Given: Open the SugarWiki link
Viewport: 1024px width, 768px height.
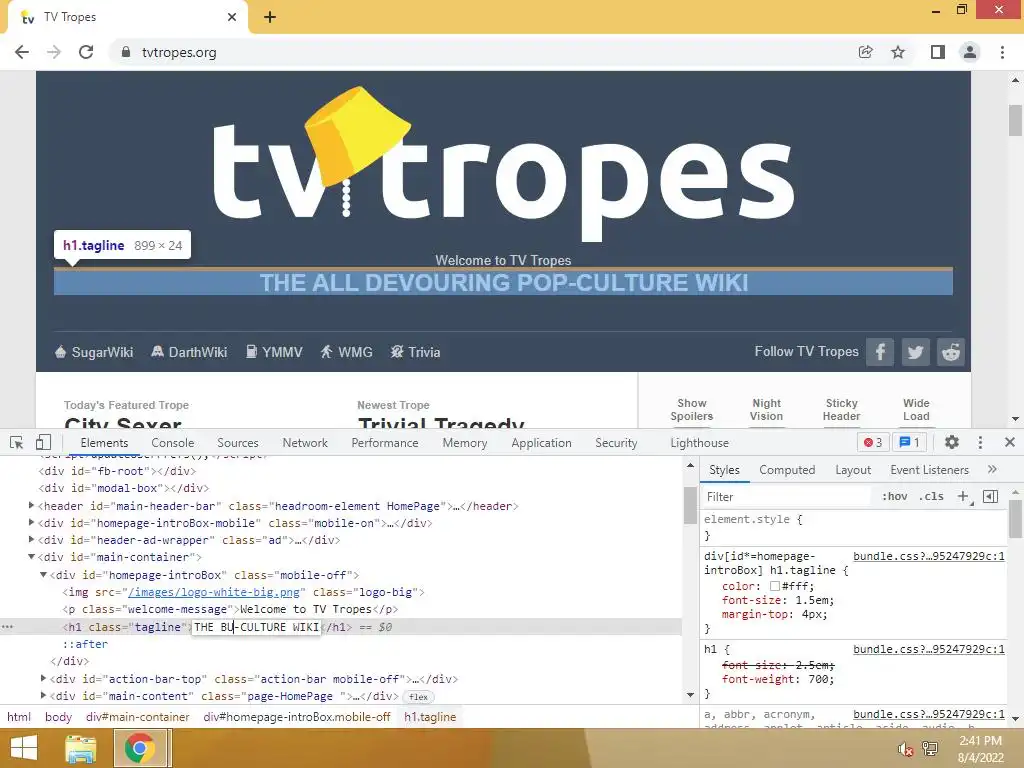Looking at the screenshot, I should click(94, 352).
